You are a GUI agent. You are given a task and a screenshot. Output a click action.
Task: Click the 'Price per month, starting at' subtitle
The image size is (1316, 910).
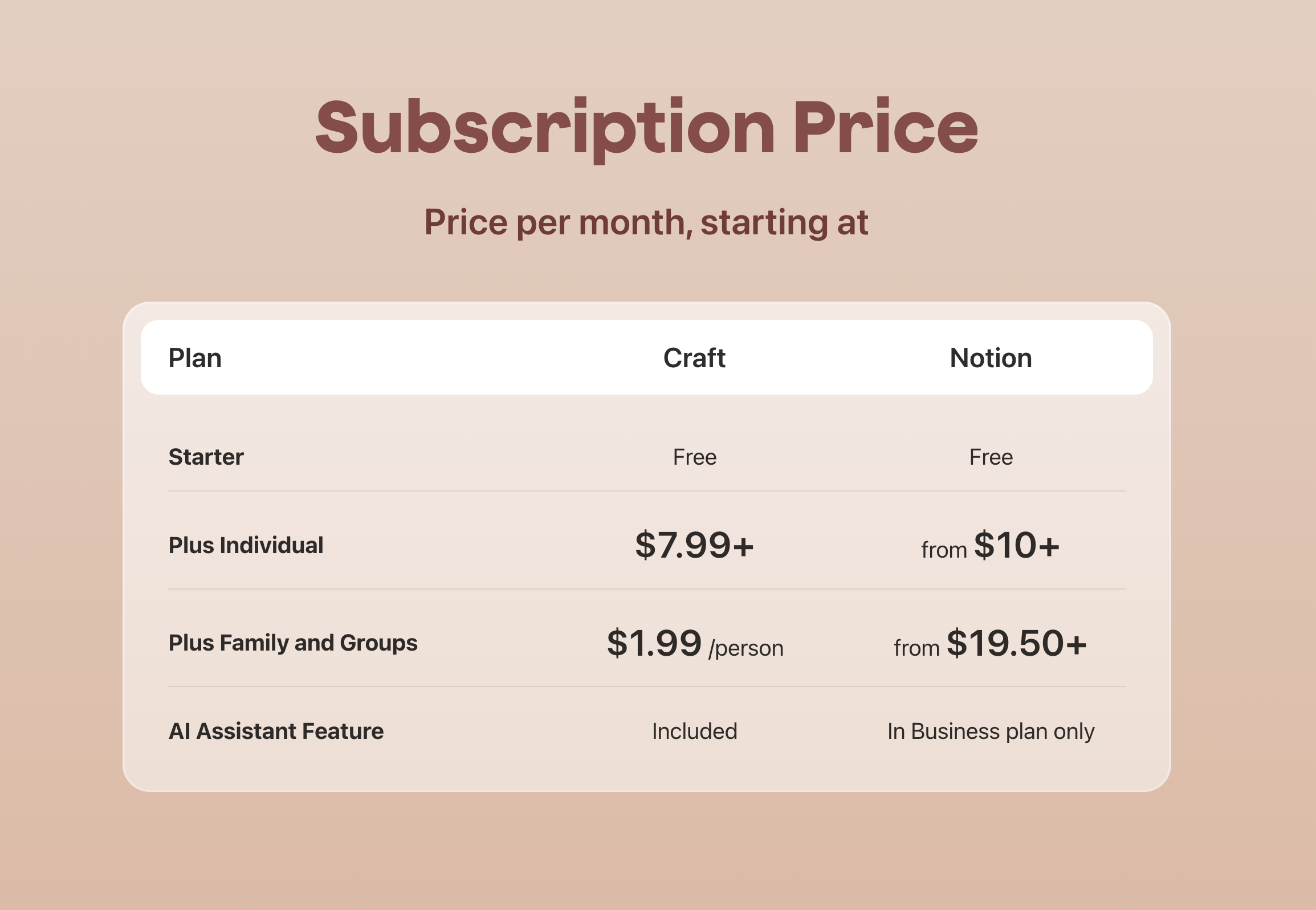[x=646, y=222]
